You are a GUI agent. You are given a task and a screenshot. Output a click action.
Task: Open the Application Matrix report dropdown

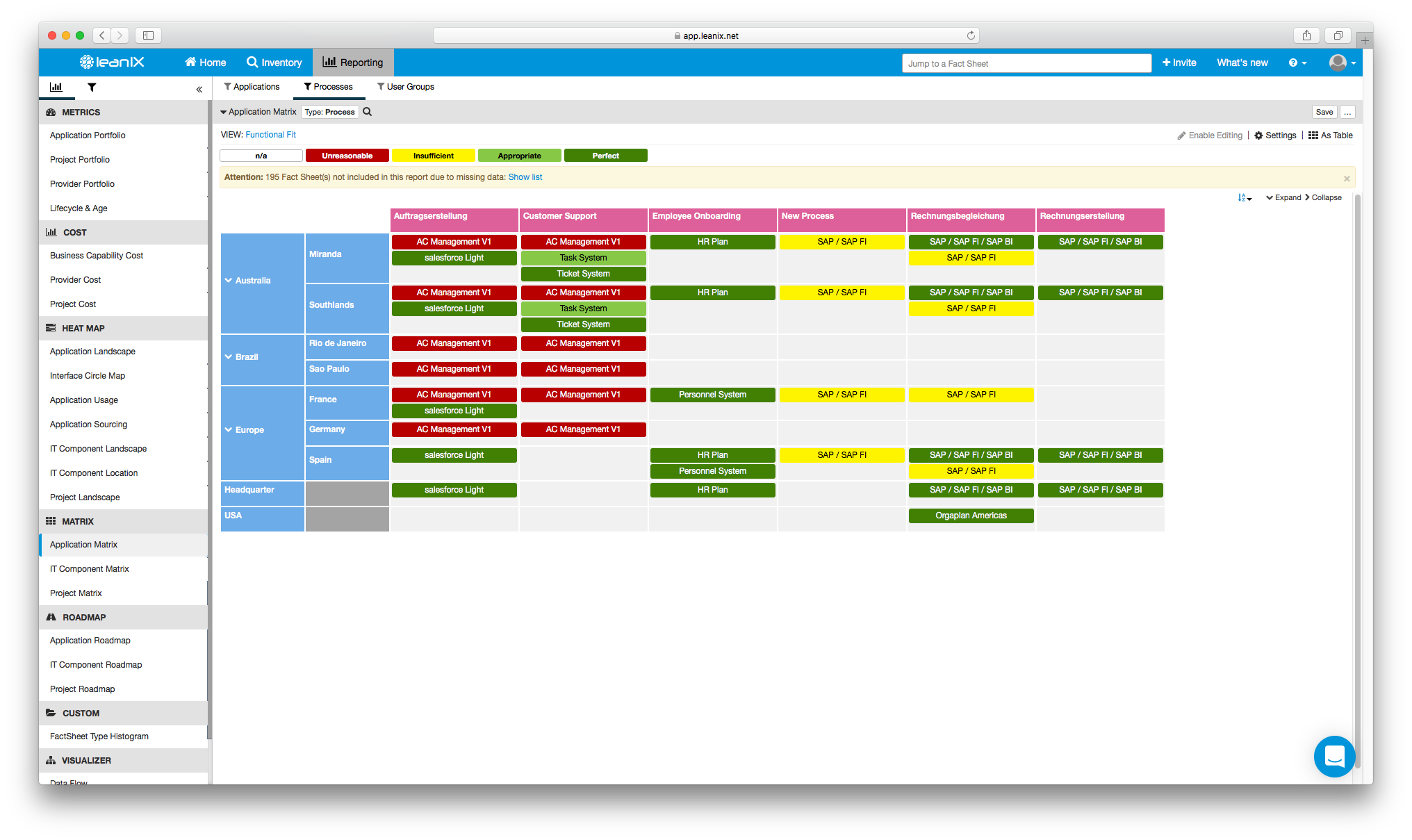tap(258, 112)
